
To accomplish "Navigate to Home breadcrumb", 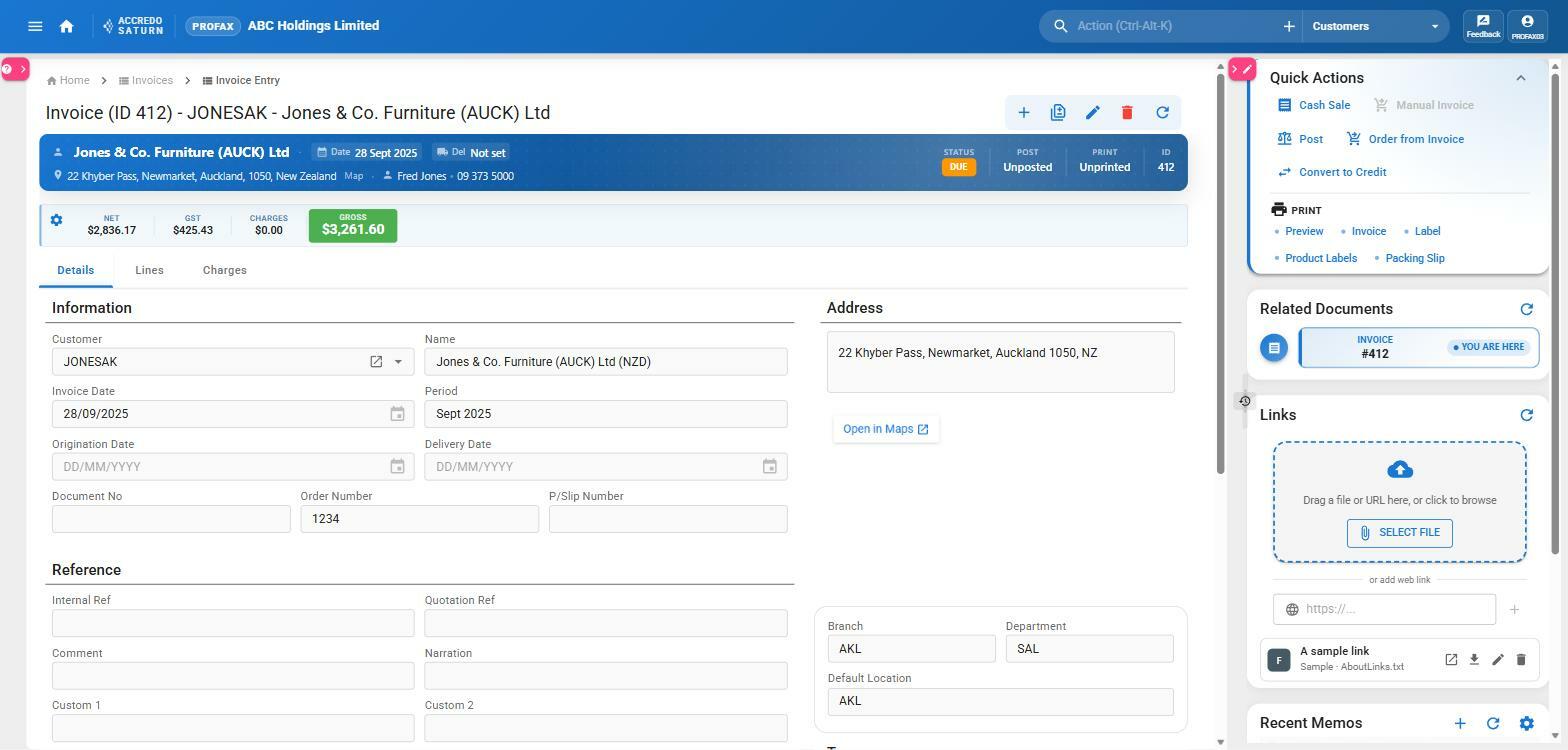I will coord(68,81).
